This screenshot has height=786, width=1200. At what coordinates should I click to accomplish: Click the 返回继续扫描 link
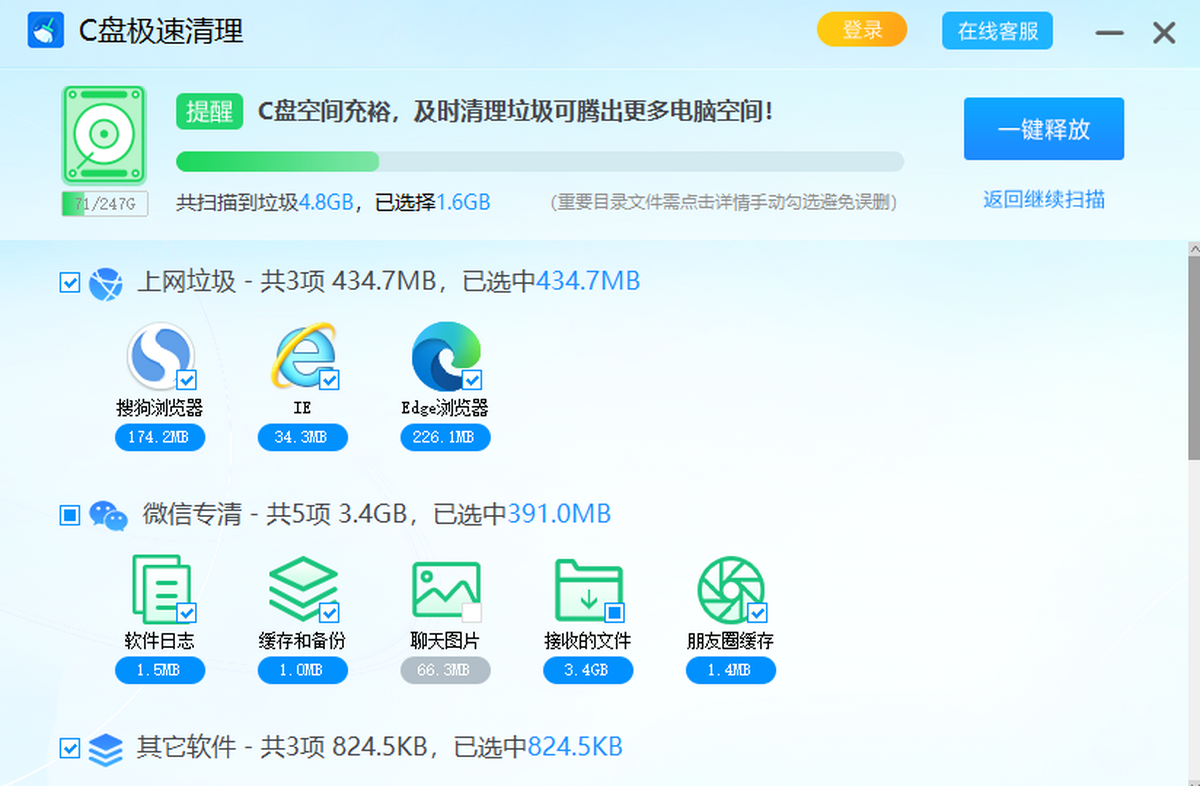pyautogui.click(x=1044, y=199)
